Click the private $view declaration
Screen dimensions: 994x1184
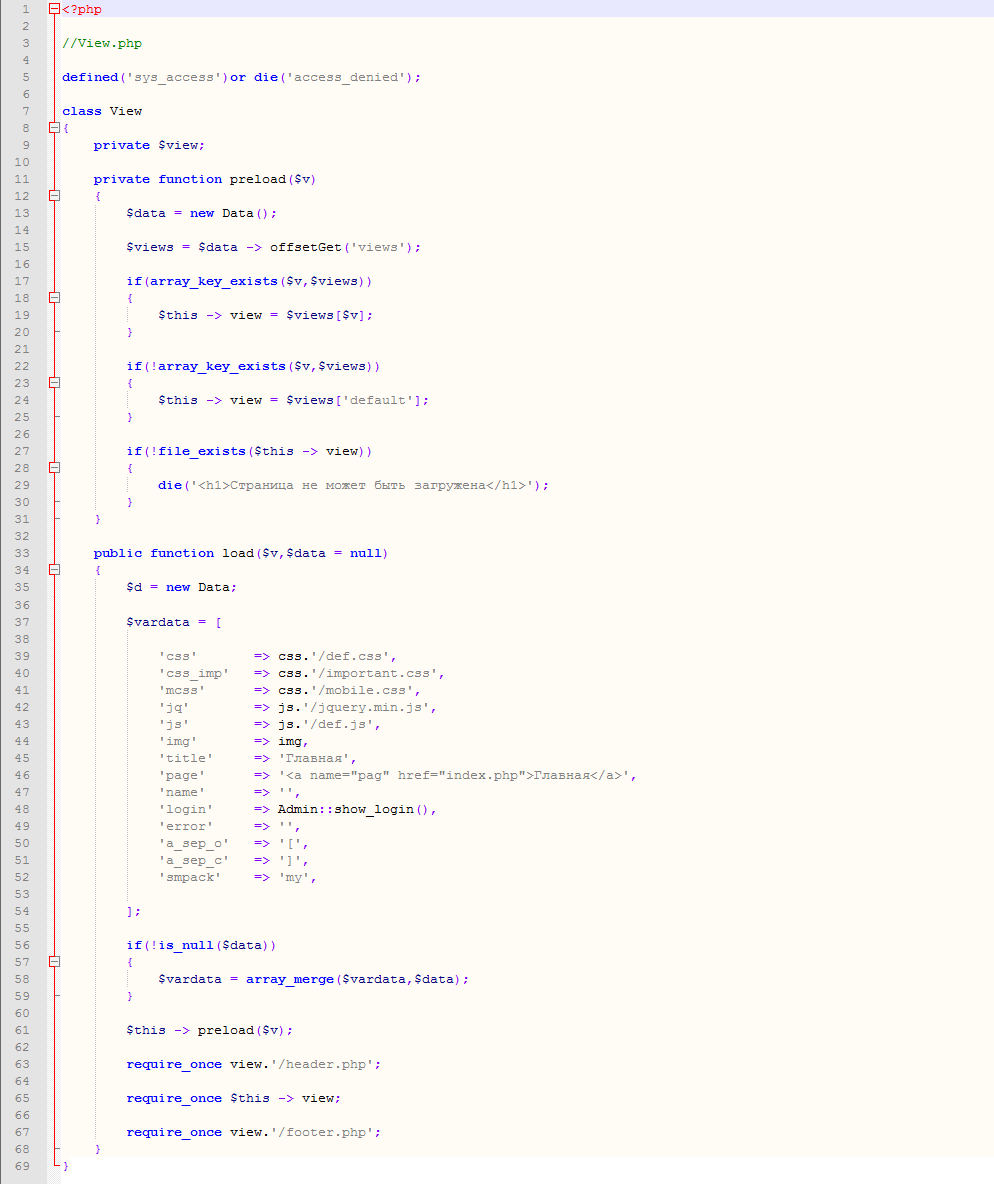(x=149, y=145)
